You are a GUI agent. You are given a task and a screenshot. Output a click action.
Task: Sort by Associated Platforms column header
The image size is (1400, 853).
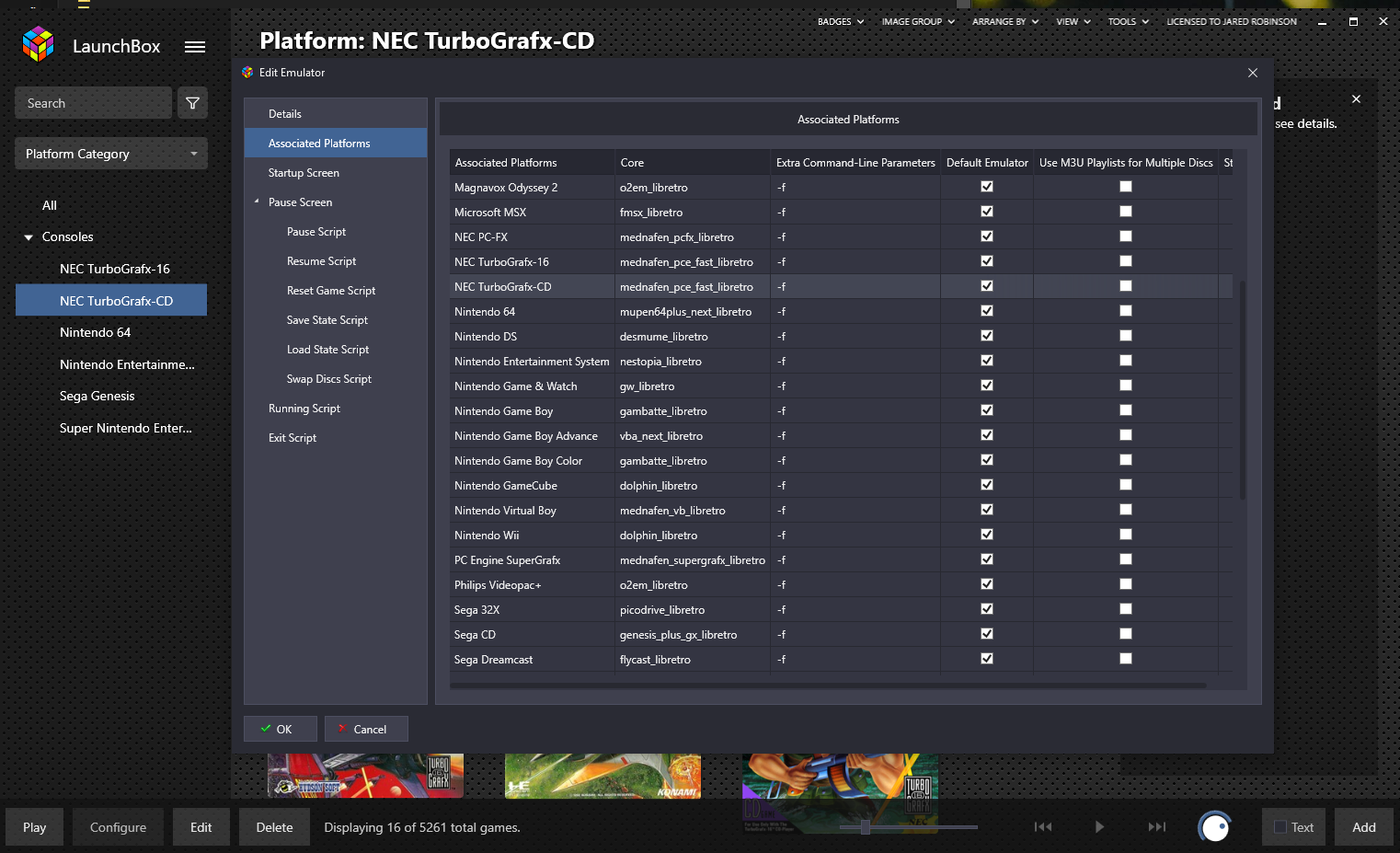point(533,163)
